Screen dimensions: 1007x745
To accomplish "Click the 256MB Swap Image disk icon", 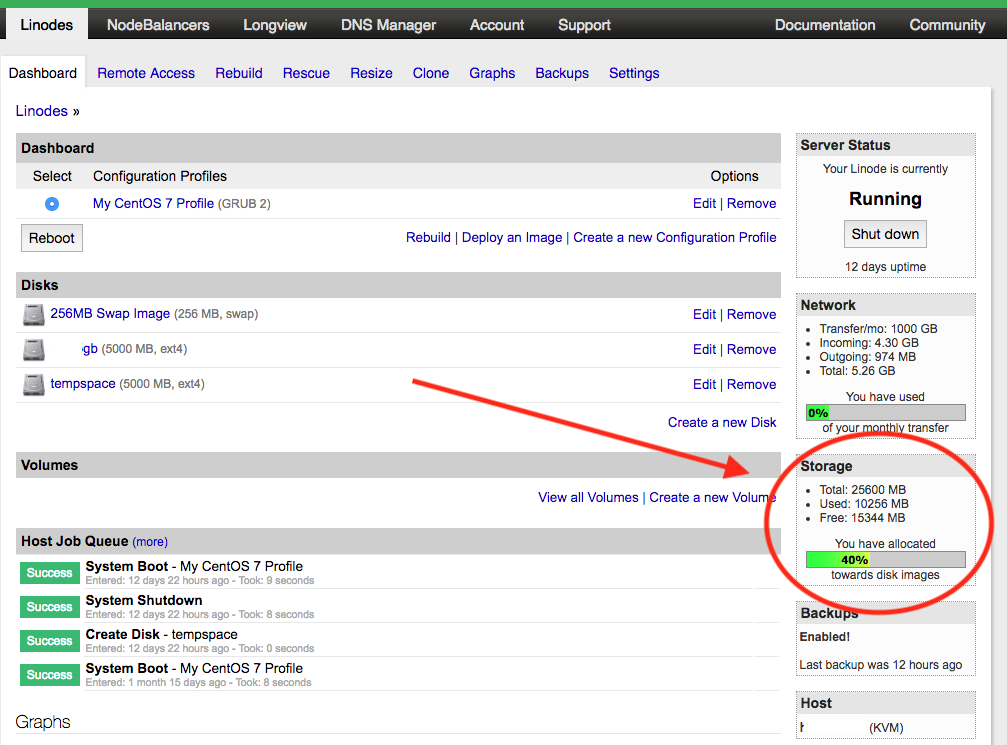I will pyautogui.click(x=33, y=315).
